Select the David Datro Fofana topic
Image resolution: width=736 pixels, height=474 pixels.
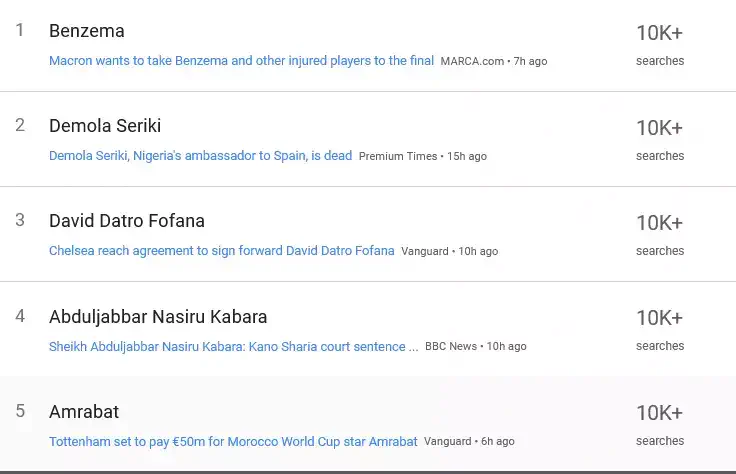coord(127,221)
